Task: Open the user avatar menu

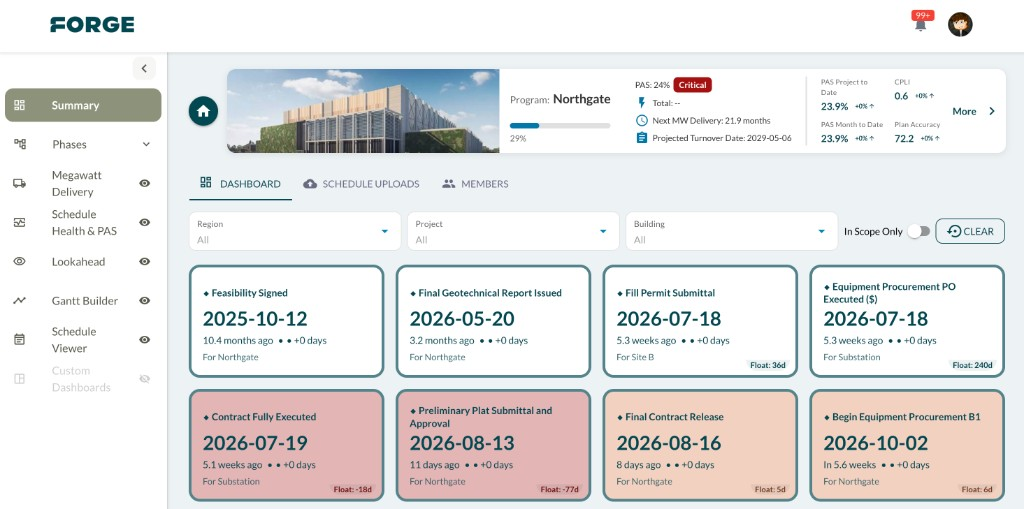Action: click(x=960, y=24)
